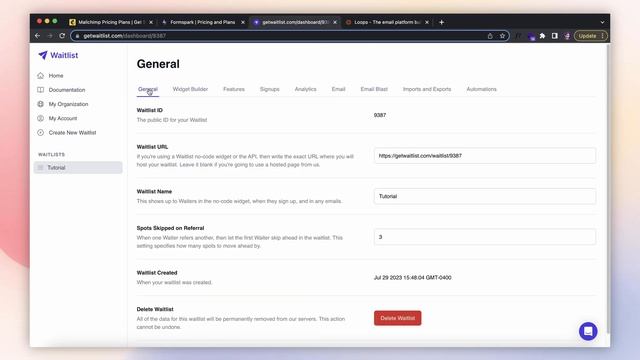Click the page scrollbar

pyautogui.click(x=608, y=188)
